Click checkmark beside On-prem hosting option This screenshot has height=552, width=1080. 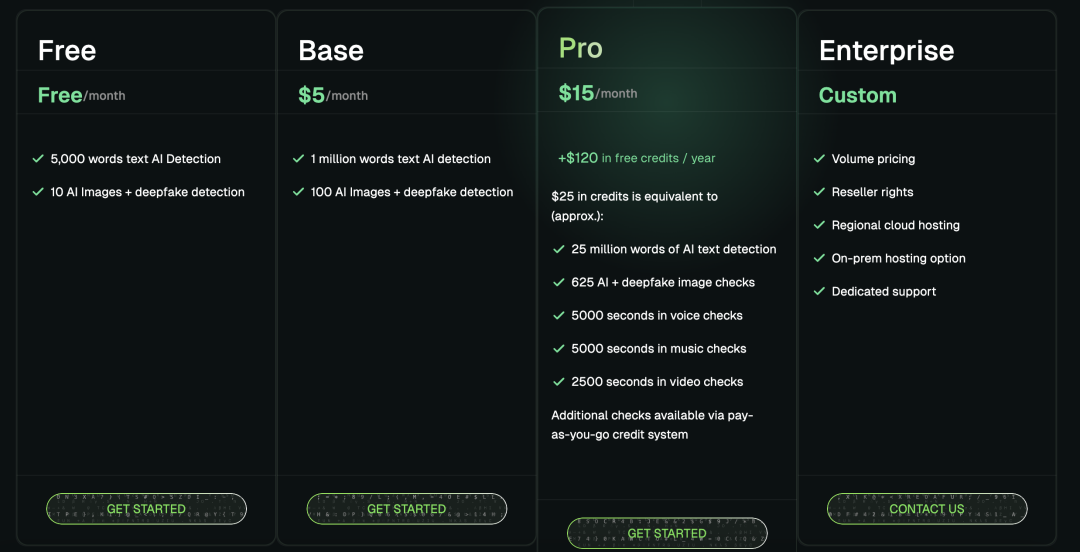pyautogui.click(x=819, y=258)
